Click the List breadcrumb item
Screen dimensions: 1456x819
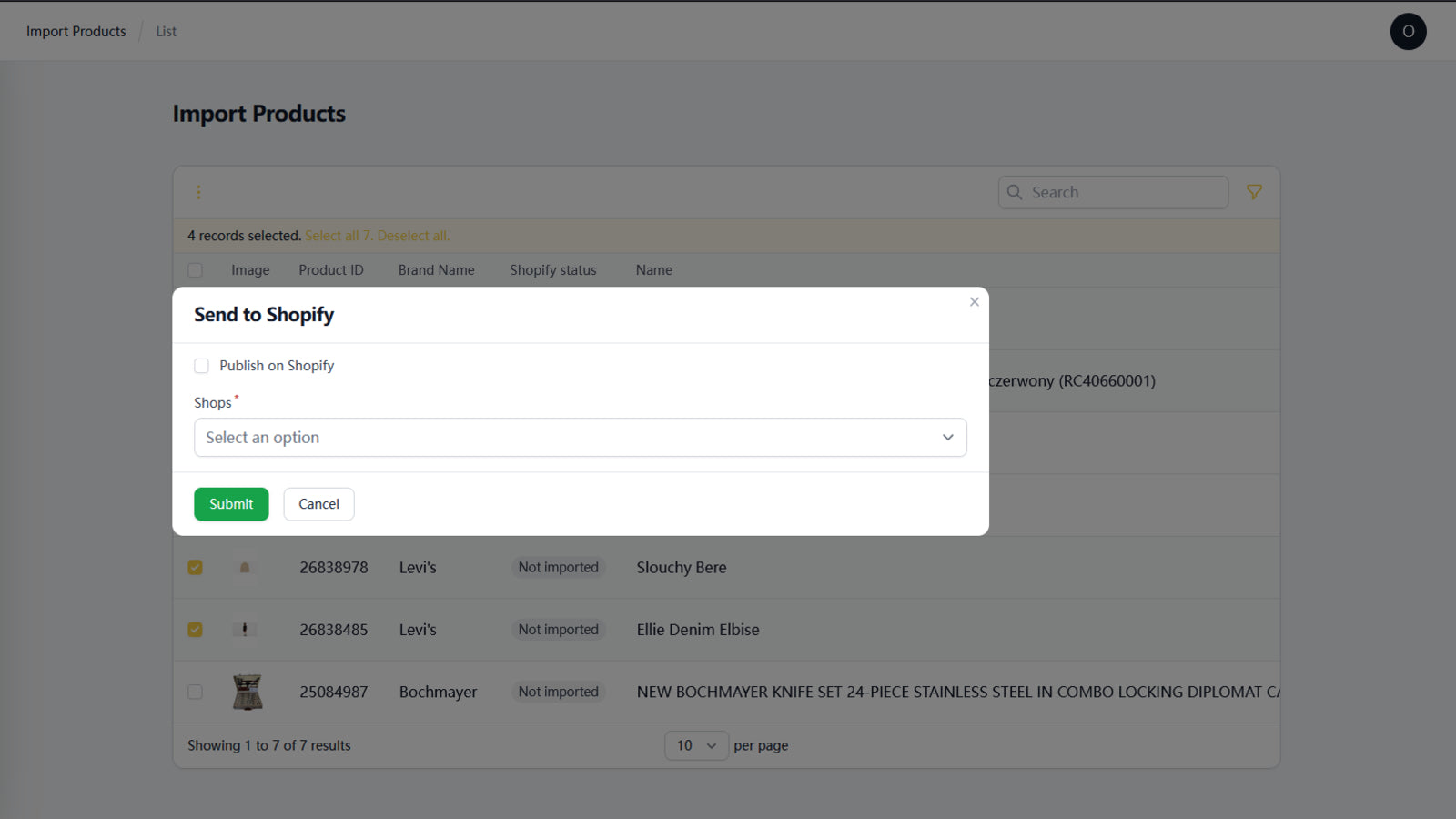coord(166,31)
